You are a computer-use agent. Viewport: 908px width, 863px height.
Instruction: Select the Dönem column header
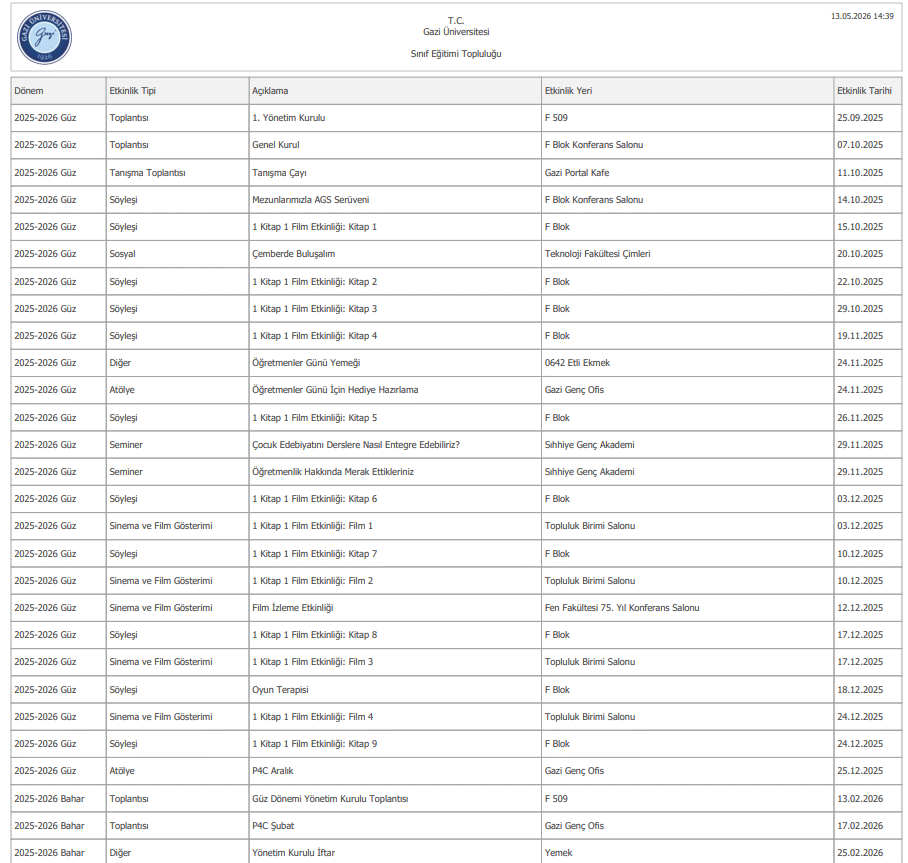coord(58,90)
